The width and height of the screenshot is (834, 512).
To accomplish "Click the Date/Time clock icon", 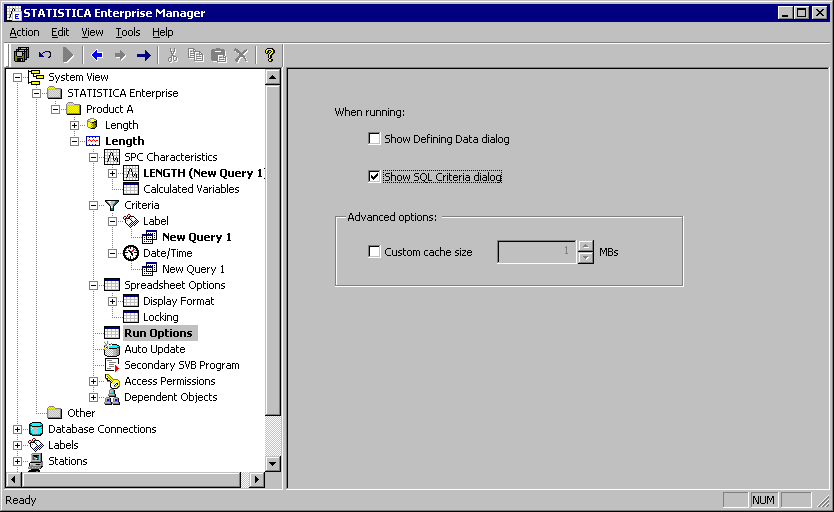I will pos(131,253).
